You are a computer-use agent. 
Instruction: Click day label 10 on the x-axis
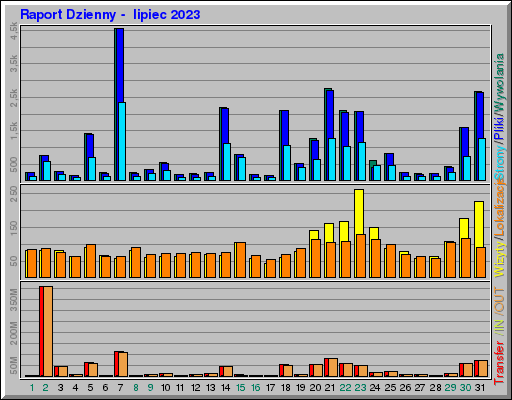(x=166, y=388)
